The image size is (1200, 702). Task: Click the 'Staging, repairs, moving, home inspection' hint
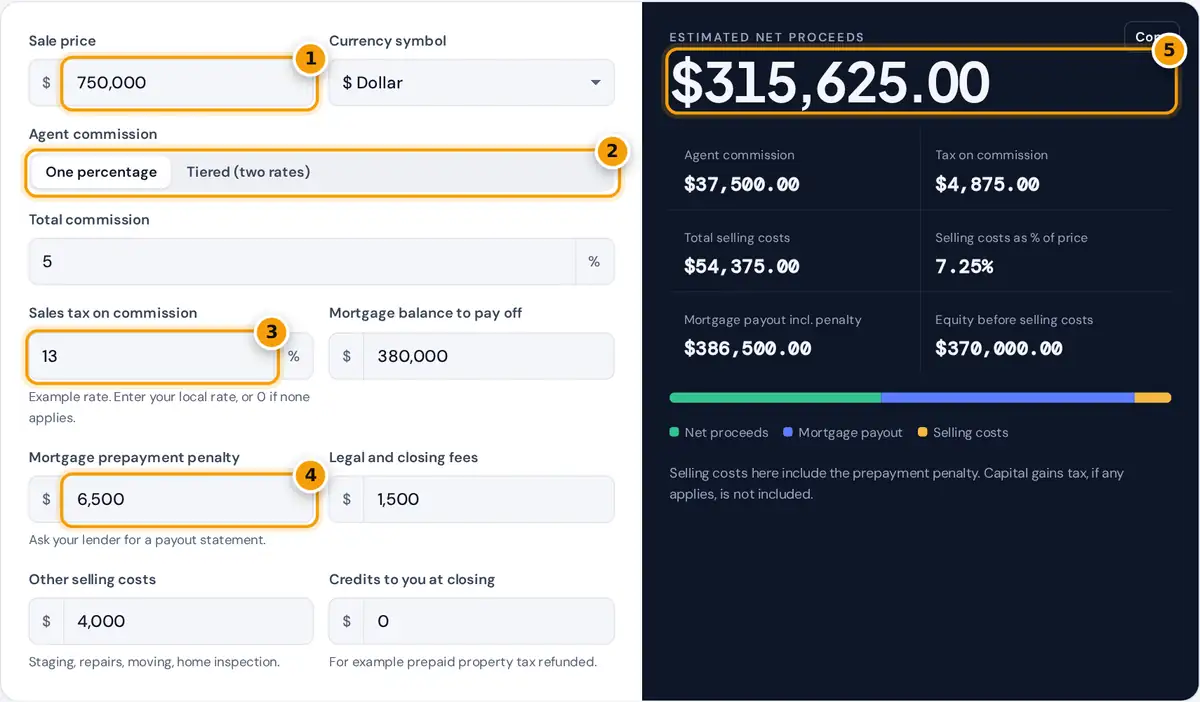pos(154,662)
